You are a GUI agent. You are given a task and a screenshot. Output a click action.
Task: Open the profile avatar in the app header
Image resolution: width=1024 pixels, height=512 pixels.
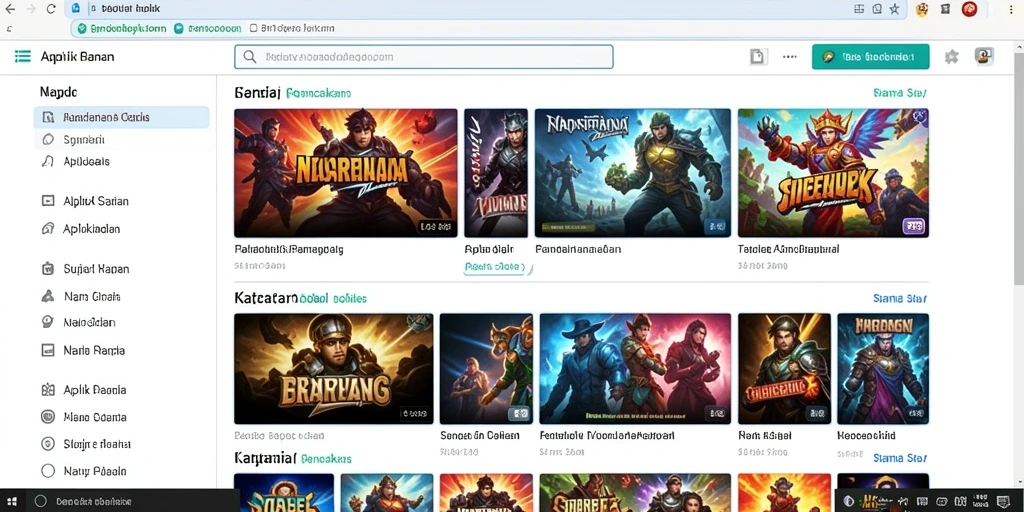click(x=984, y=56)
